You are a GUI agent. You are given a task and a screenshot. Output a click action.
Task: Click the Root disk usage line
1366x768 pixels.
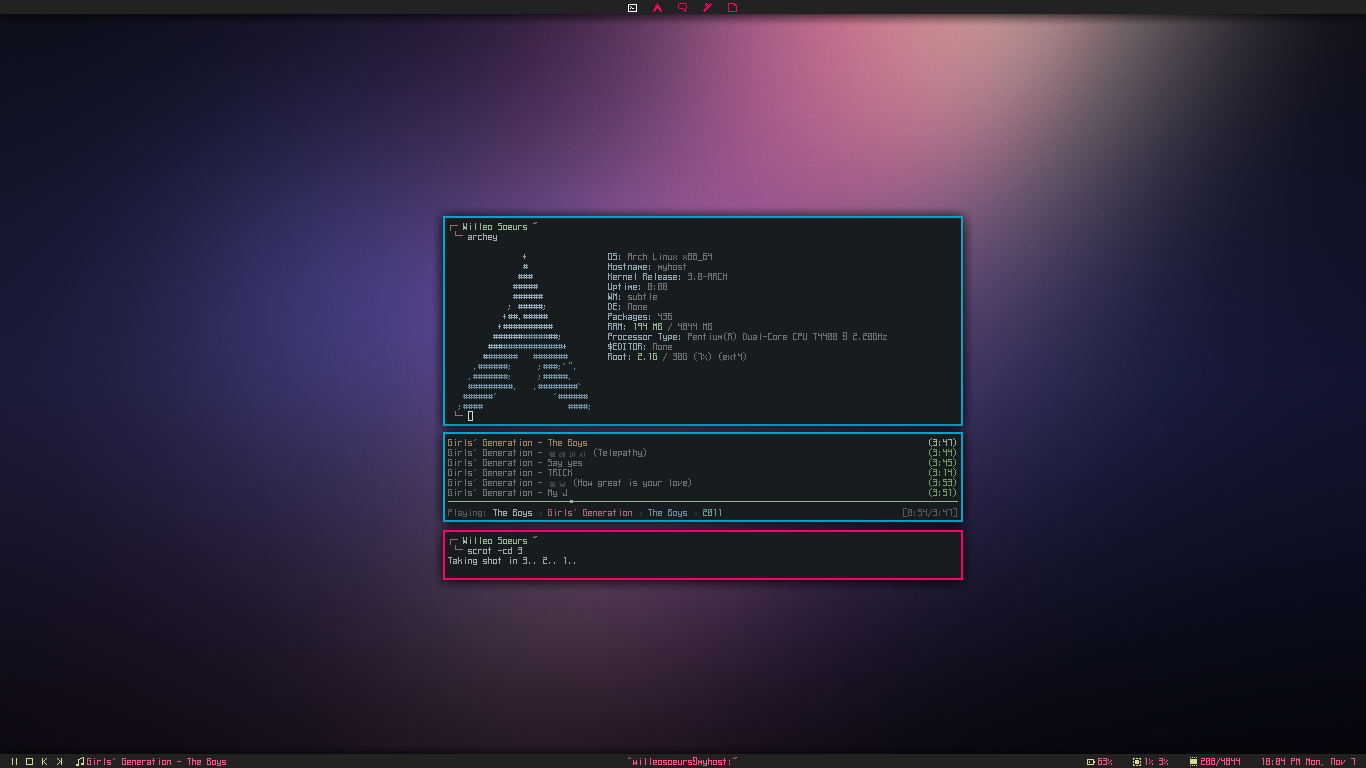tap(677, 357)
